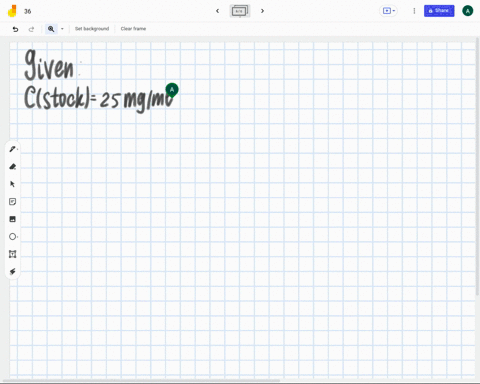480x384 pixels.
Task: Click the vertical scrollbar on right edge
Action: [x=478, y=167]
